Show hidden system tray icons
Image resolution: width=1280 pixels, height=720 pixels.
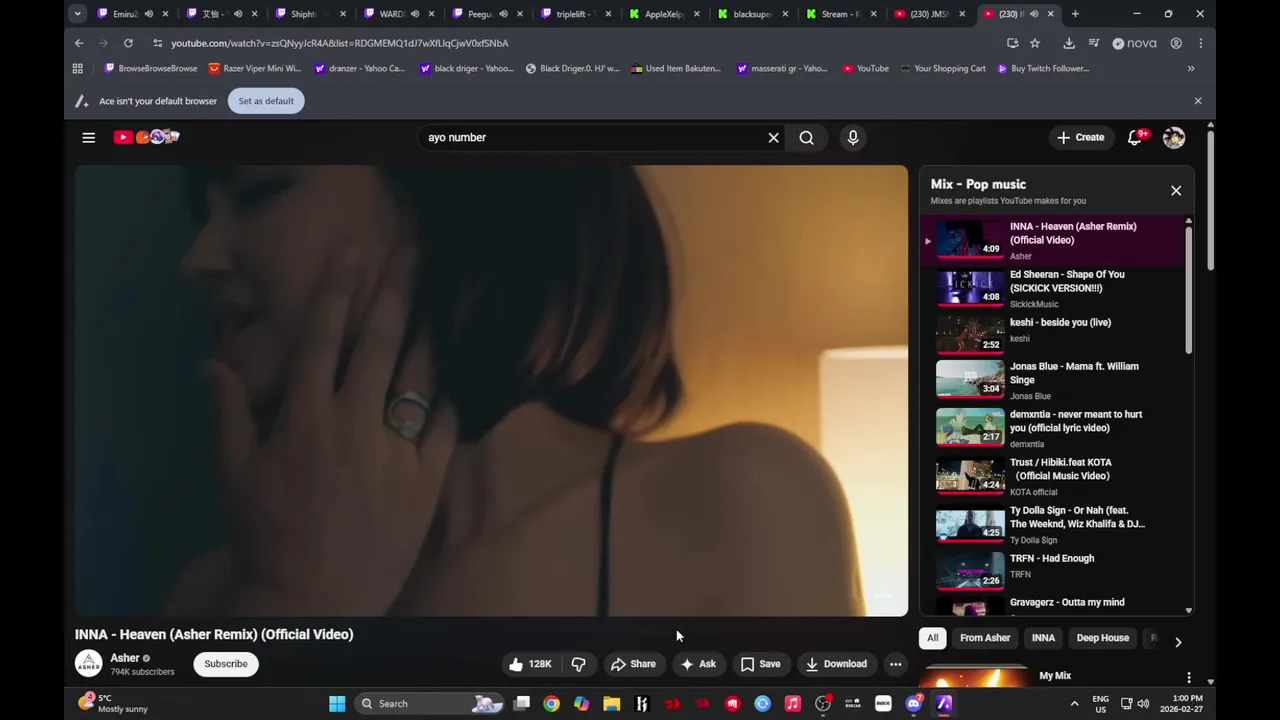point(1074,703)
